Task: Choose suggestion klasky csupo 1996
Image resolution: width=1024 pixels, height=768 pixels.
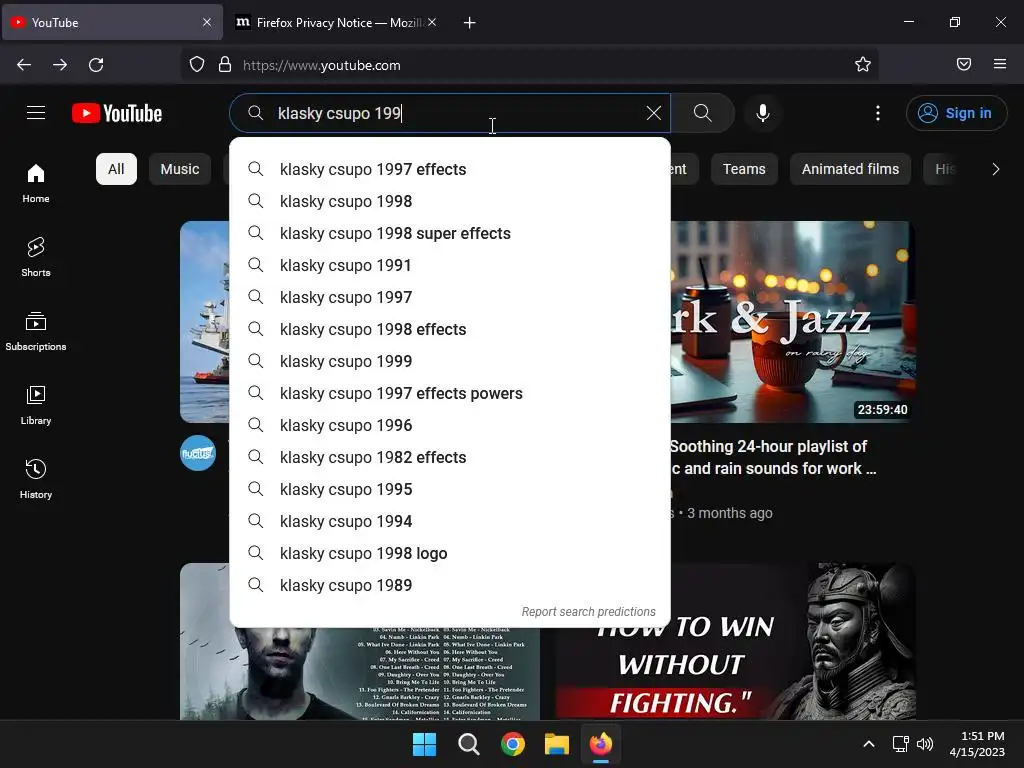Action: (450, 425)
